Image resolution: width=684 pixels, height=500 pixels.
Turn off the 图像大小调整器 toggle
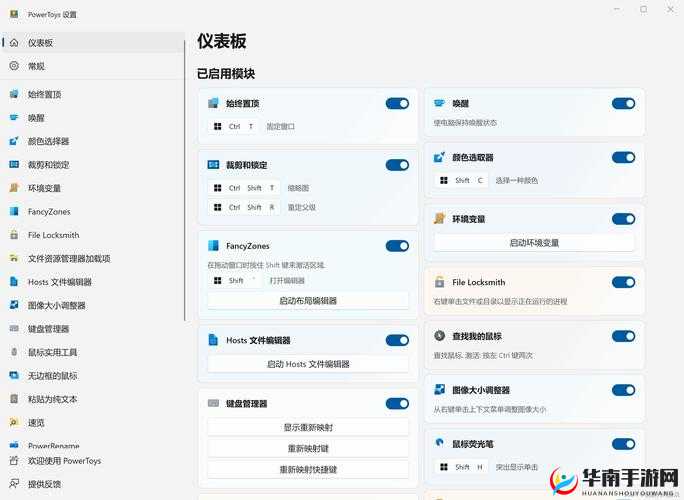[623, 390]
